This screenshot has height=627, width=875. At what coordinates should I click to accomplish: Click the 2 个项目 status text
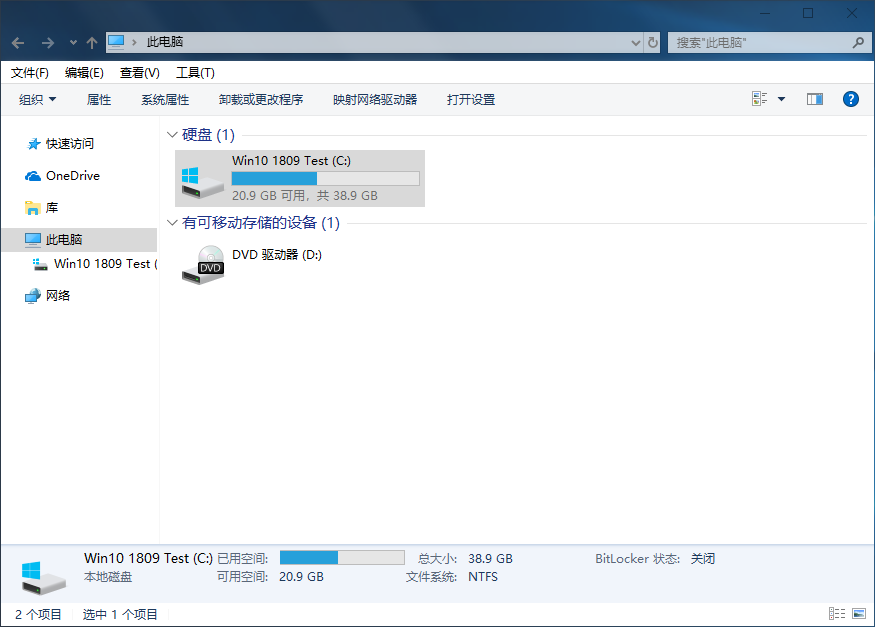(38, 615)
